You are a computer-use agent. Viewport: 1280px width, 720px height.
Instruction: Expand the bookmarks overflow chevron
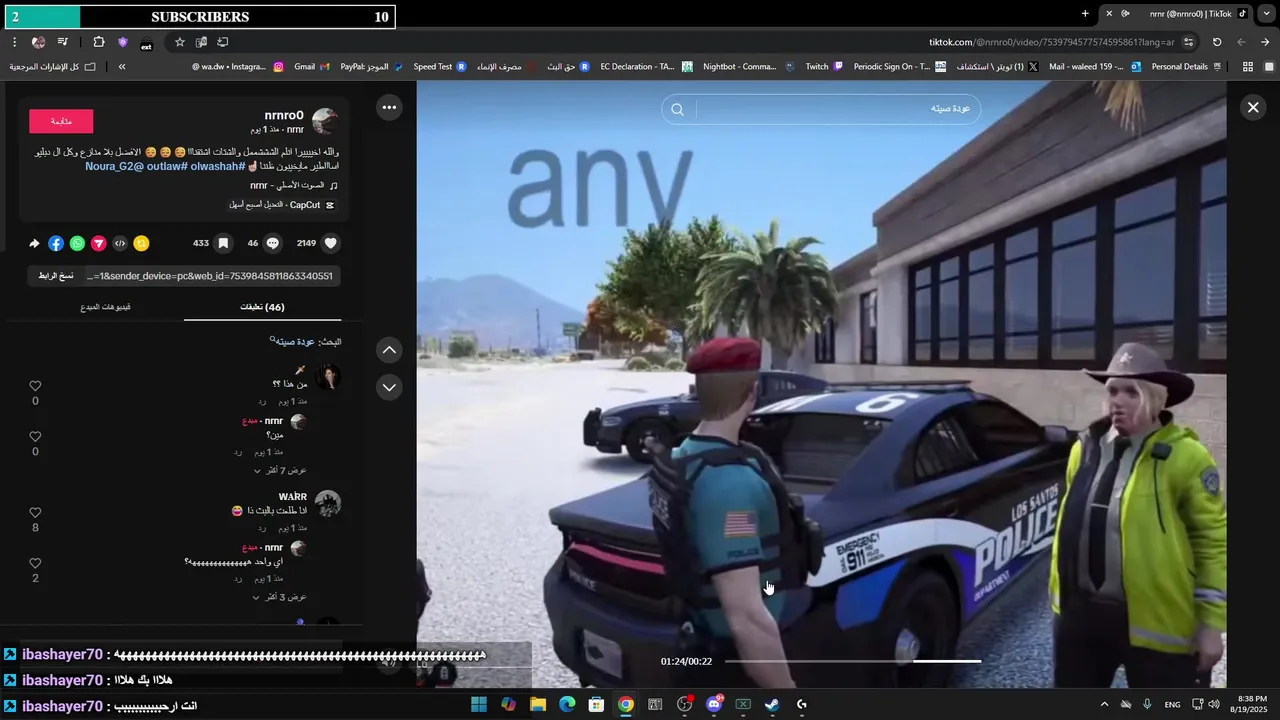[122, 67]
